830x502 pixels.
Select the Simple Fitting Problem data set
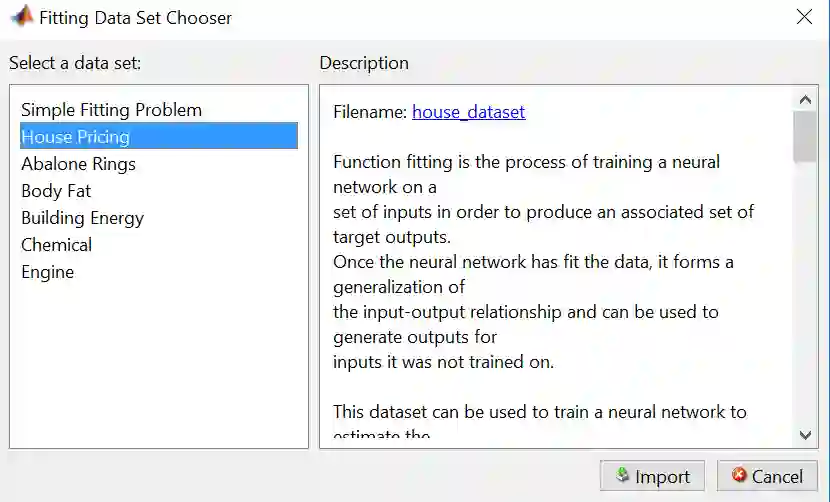tap(111, 110)
